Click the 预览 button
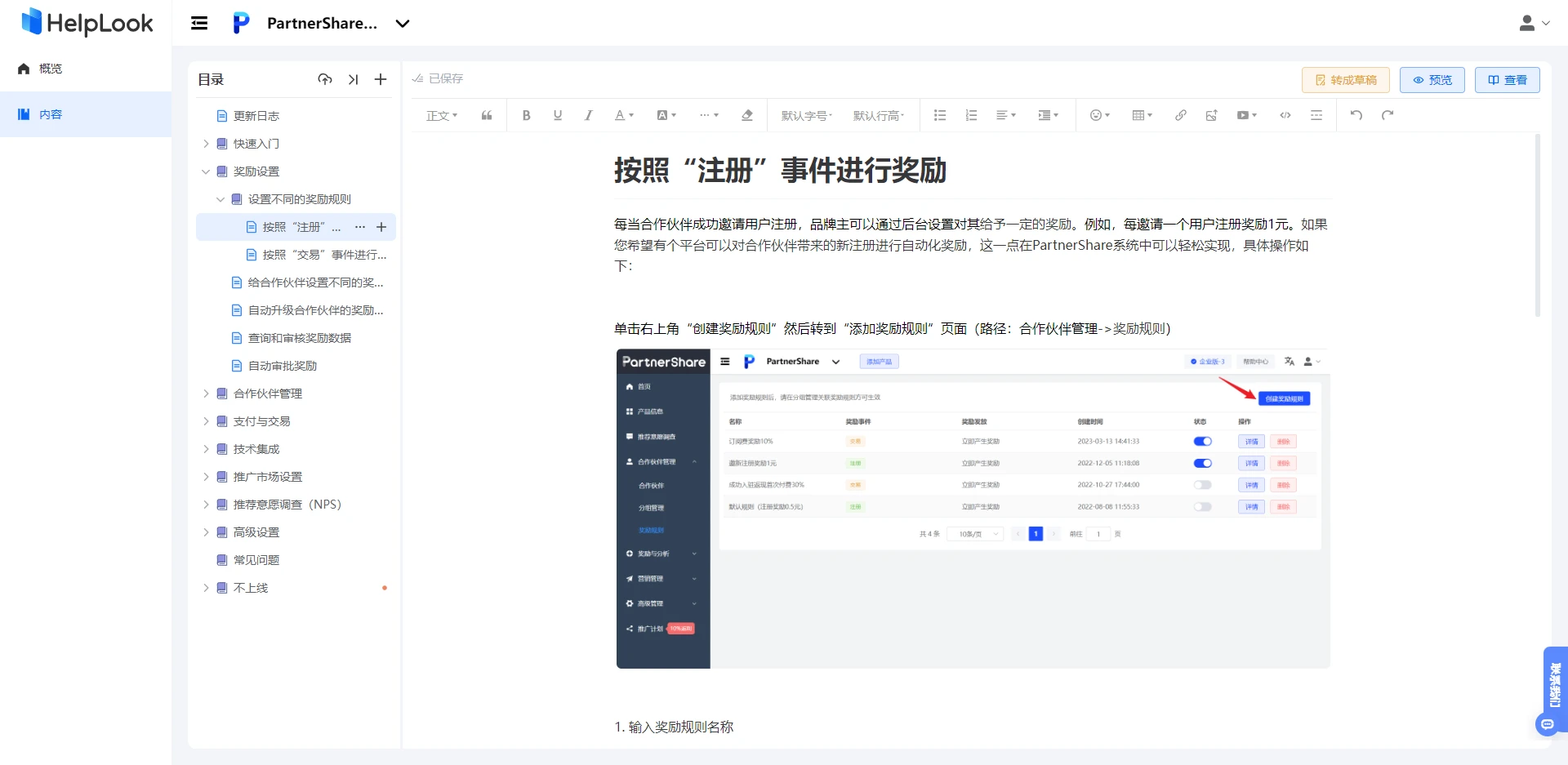 click(x=1432, y=79)
